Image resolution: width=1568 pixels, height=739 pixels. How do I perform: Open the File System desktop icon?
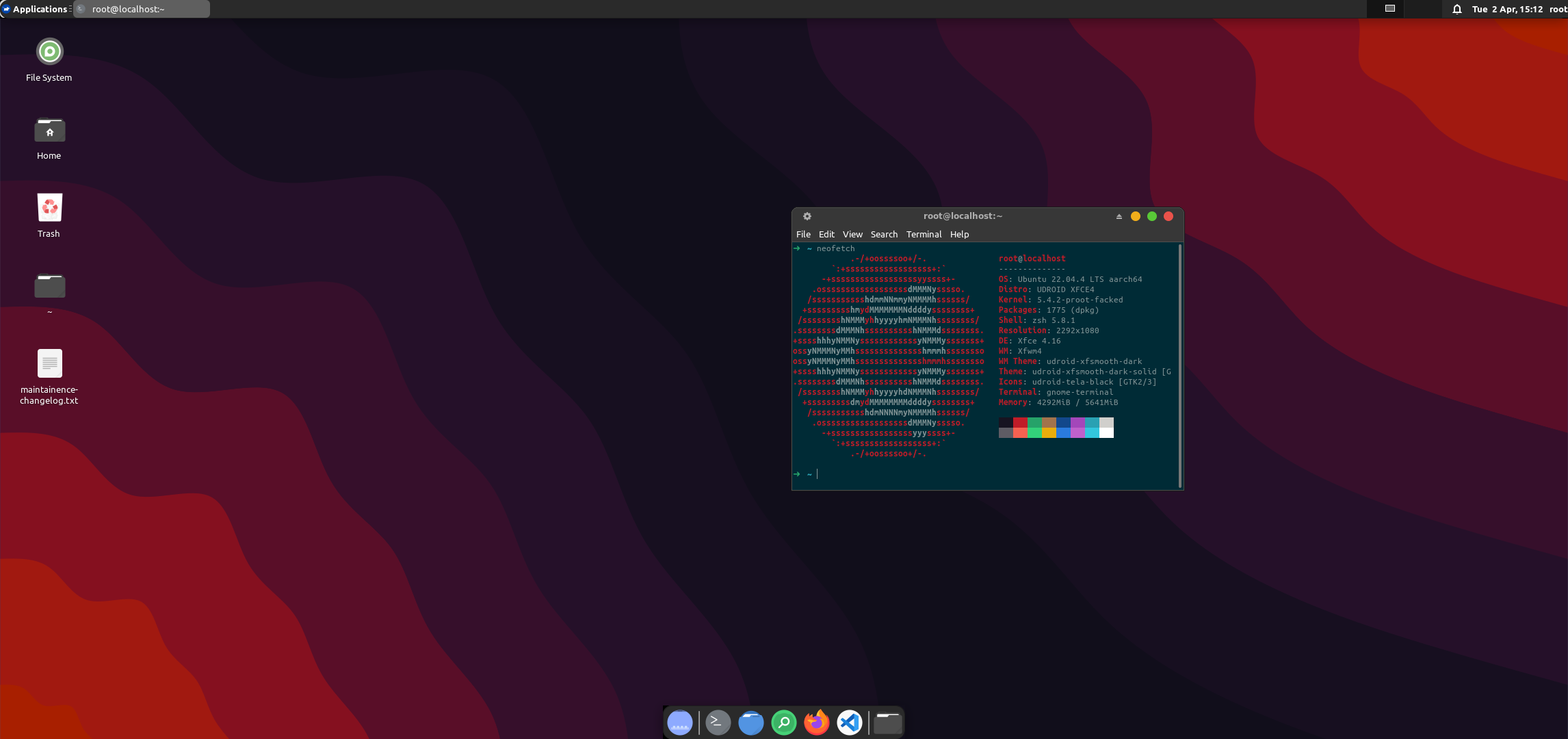coord(49,52)
